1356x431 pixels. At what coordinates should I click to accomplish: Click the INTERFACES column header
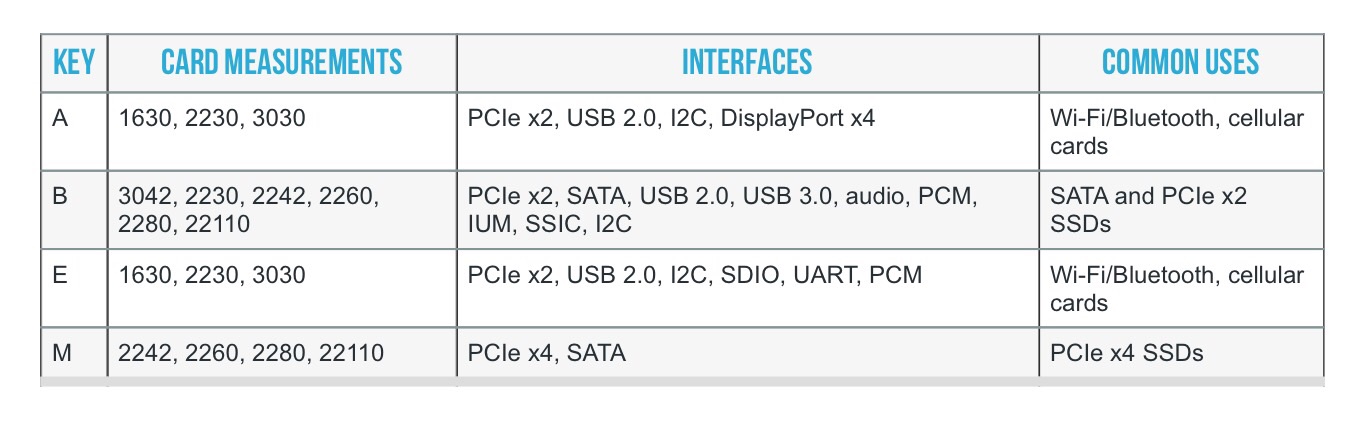pos(748,63)
